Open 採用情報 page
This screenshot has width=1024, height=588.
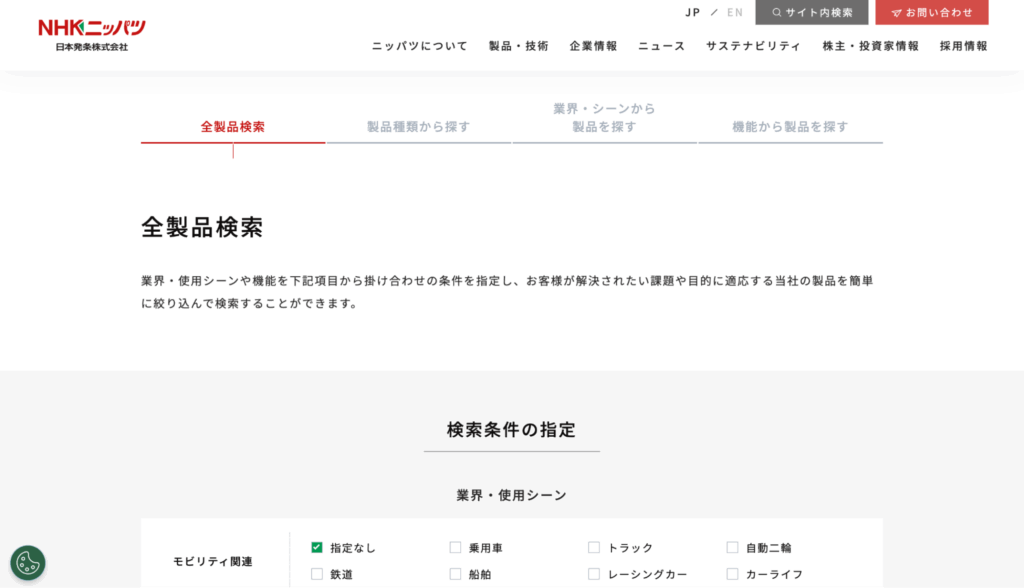coord(963,46)
